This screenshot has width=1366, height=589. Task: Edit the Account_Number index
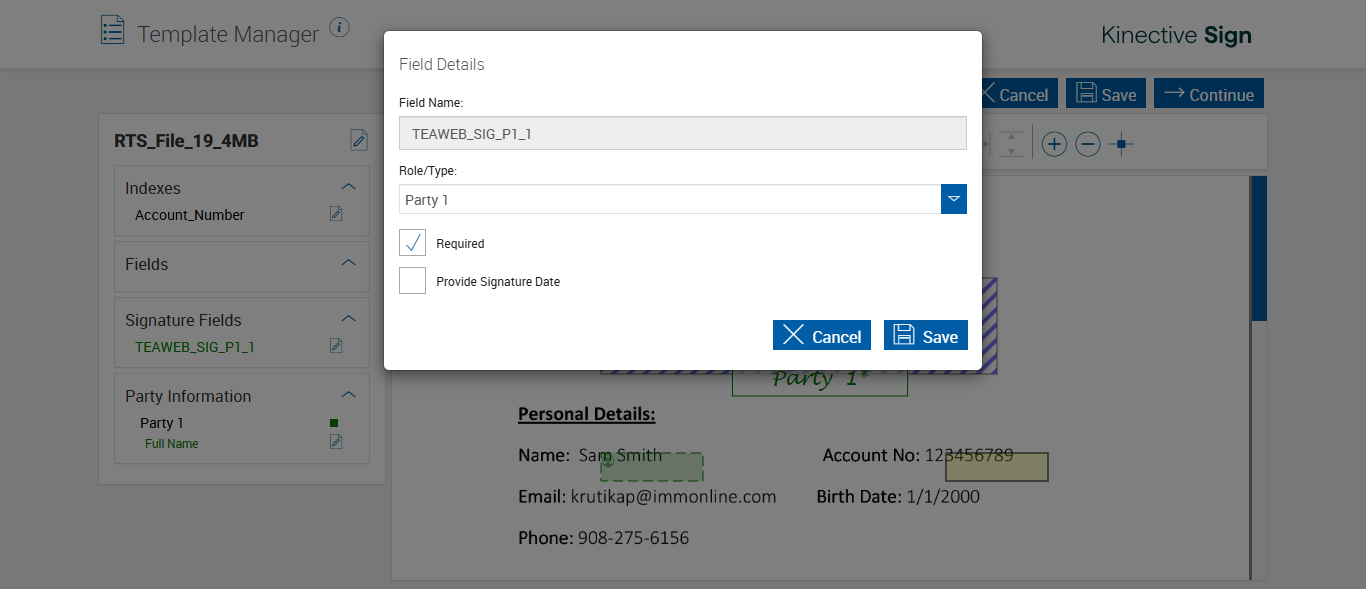click(336, 214)
